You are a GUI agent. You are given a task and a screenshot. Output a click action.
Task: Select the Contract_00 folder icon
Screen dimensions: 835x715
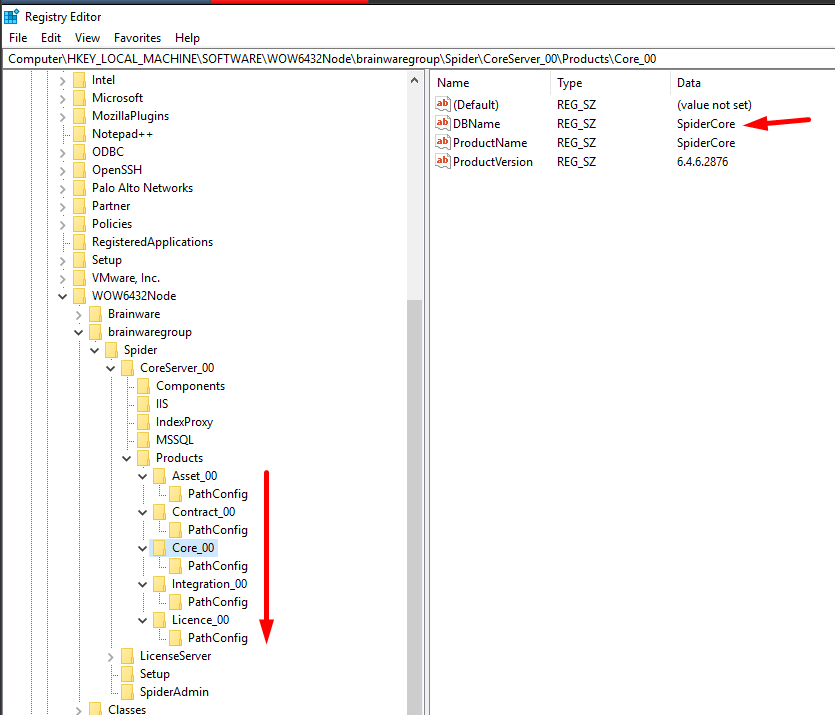(159, 512)
